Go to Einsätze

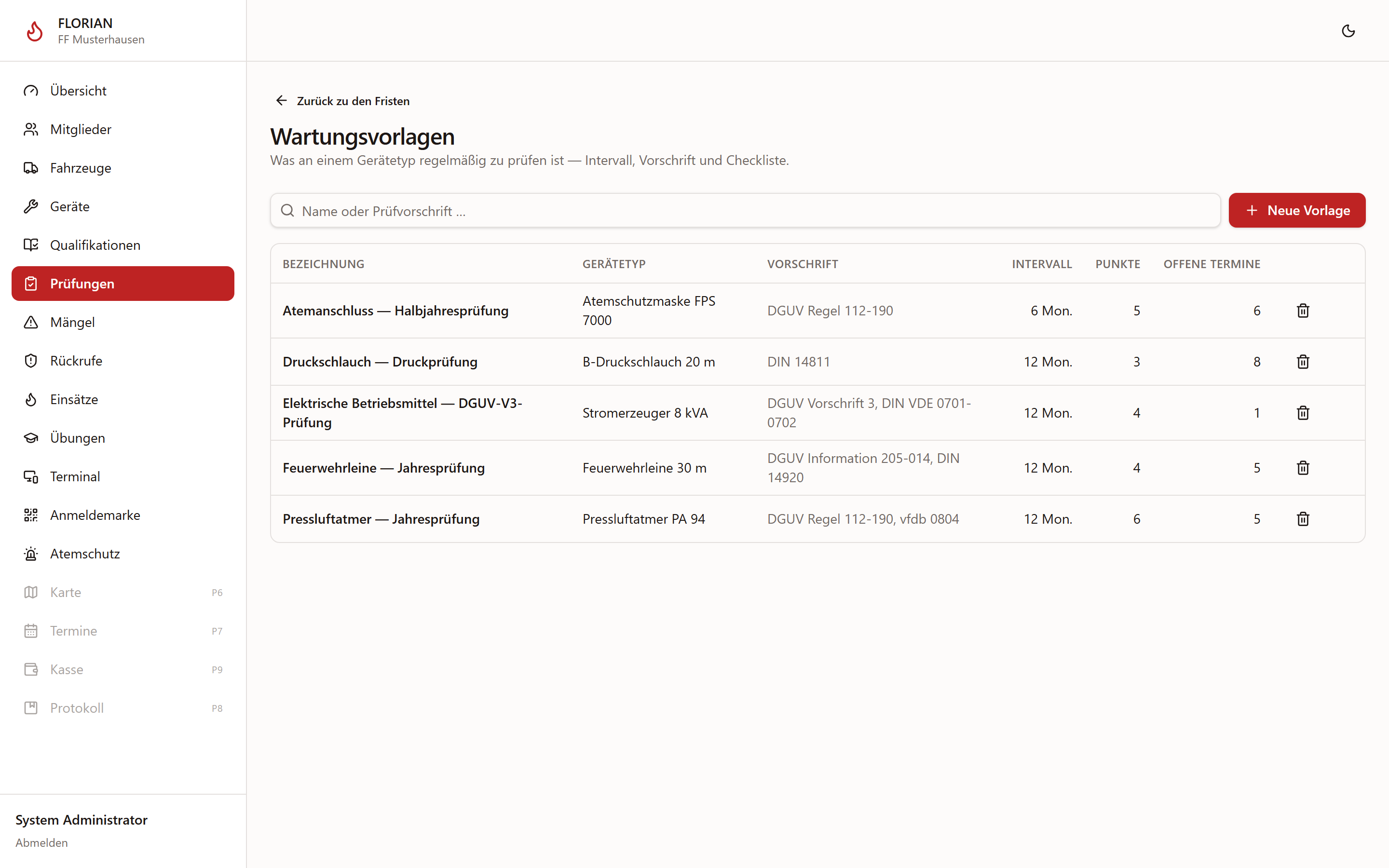(x=123, y=399)
